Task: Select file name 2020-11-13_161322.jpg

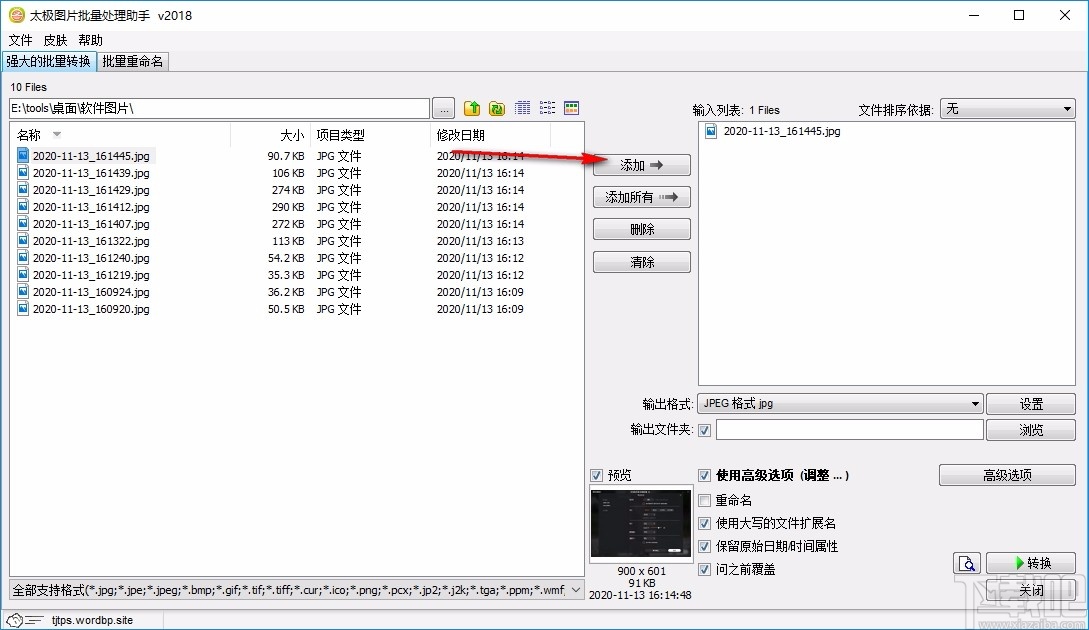Action: click(91, 241)
